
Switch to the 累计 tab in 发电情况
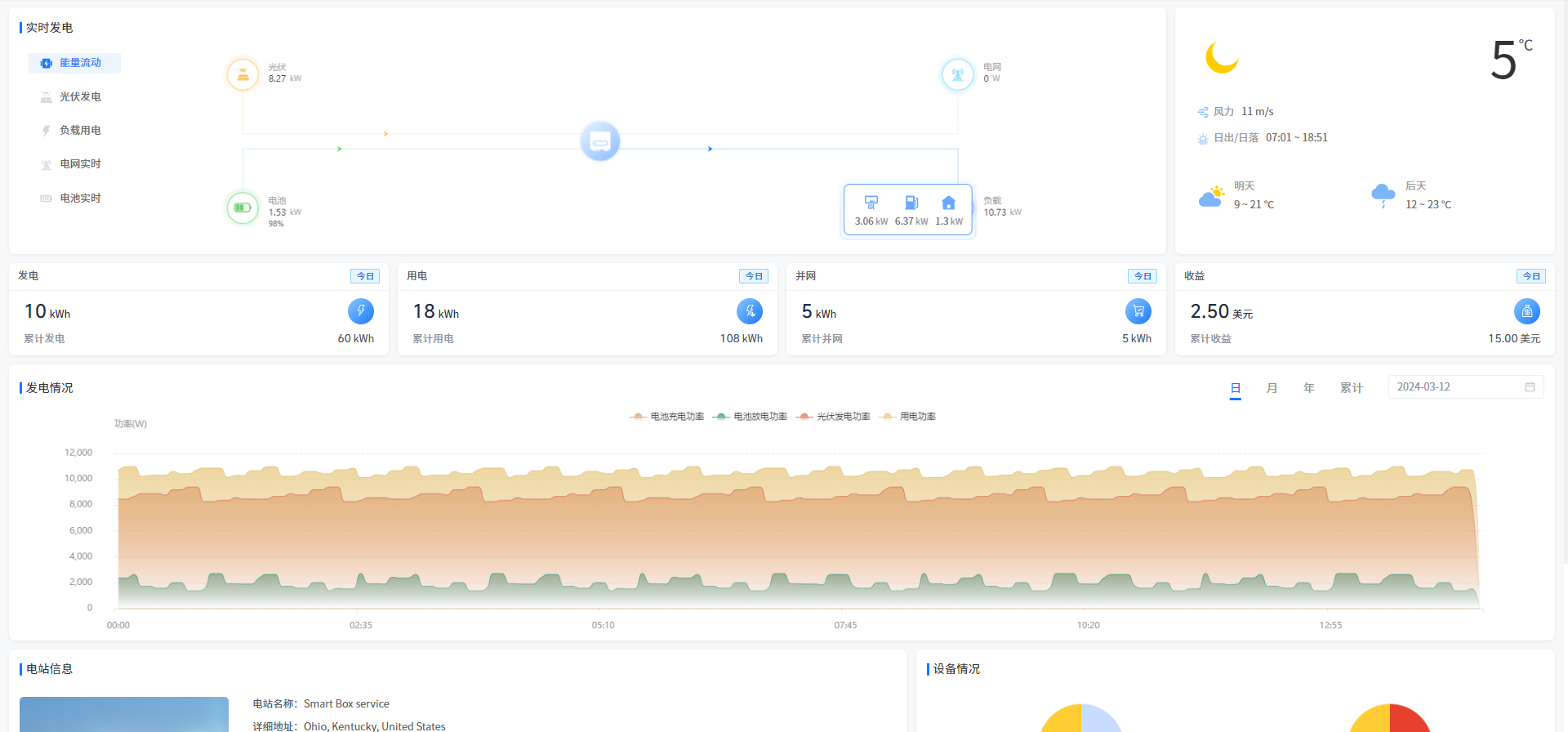1351,388
